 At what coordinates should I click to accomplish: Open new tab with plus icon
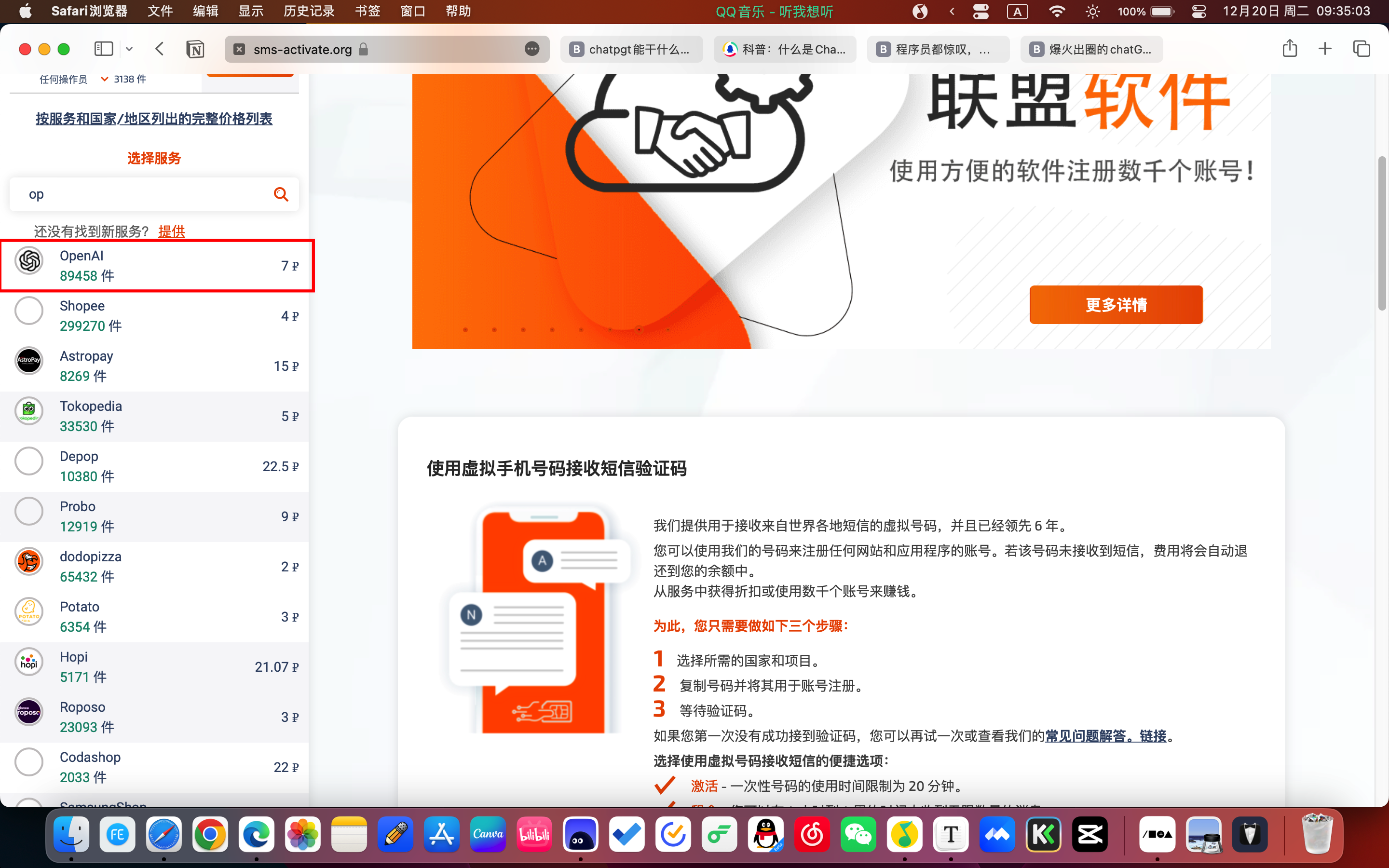[x=1325, y=49]
